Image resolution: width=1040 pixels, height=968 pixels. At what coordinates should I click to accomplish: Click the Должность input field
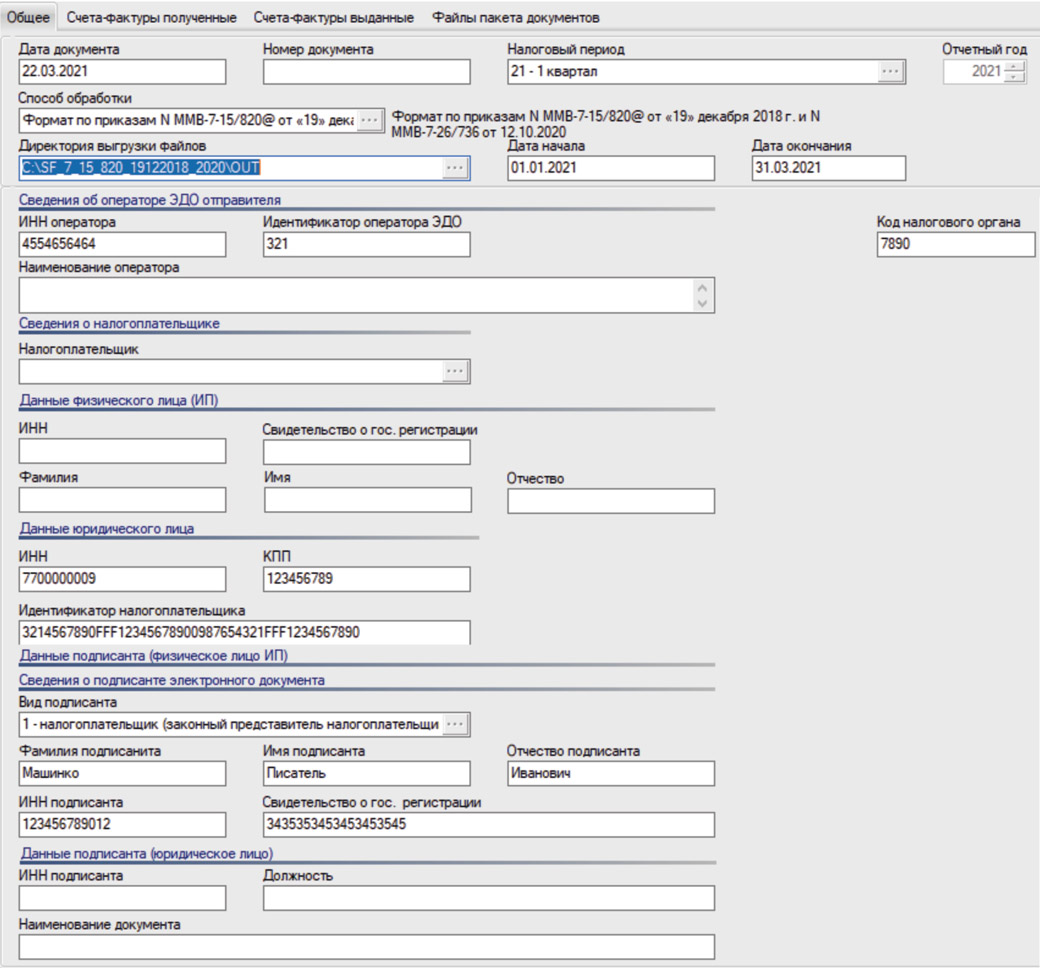(x=488, y=898)
